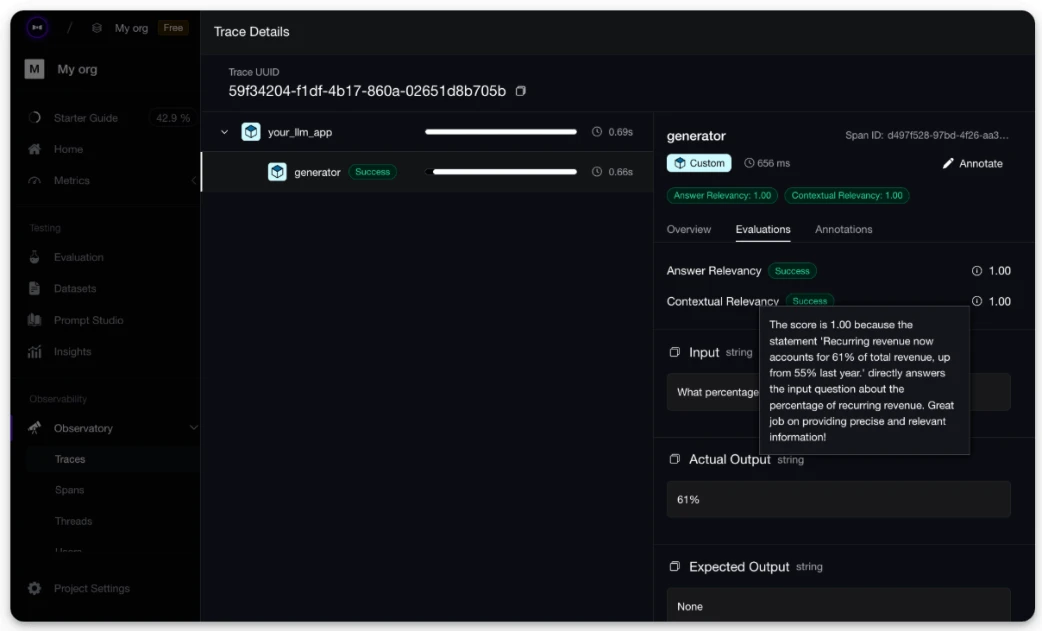The width and height of the screenshot is (1042, 631).
Task: Copy the Actual Output using its copy icon
Action: click(x=675, y=459)
